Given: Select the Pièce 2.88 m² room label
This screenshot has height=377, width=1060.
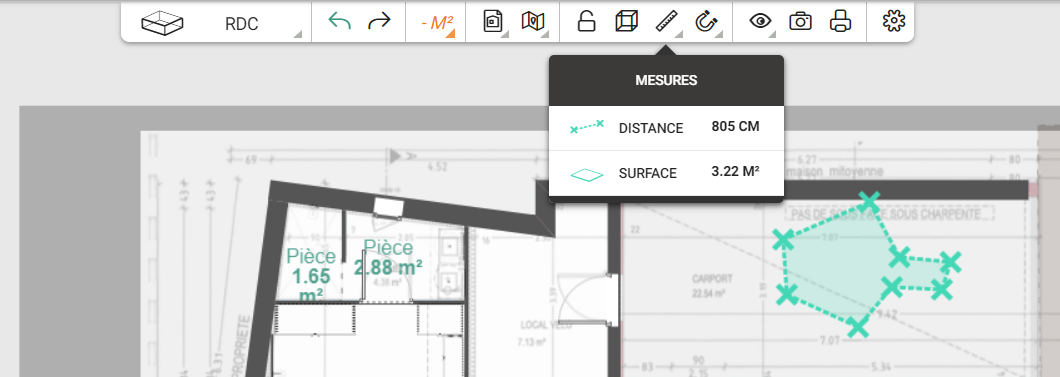Looking at the screenshot, I should coord(389,257).
